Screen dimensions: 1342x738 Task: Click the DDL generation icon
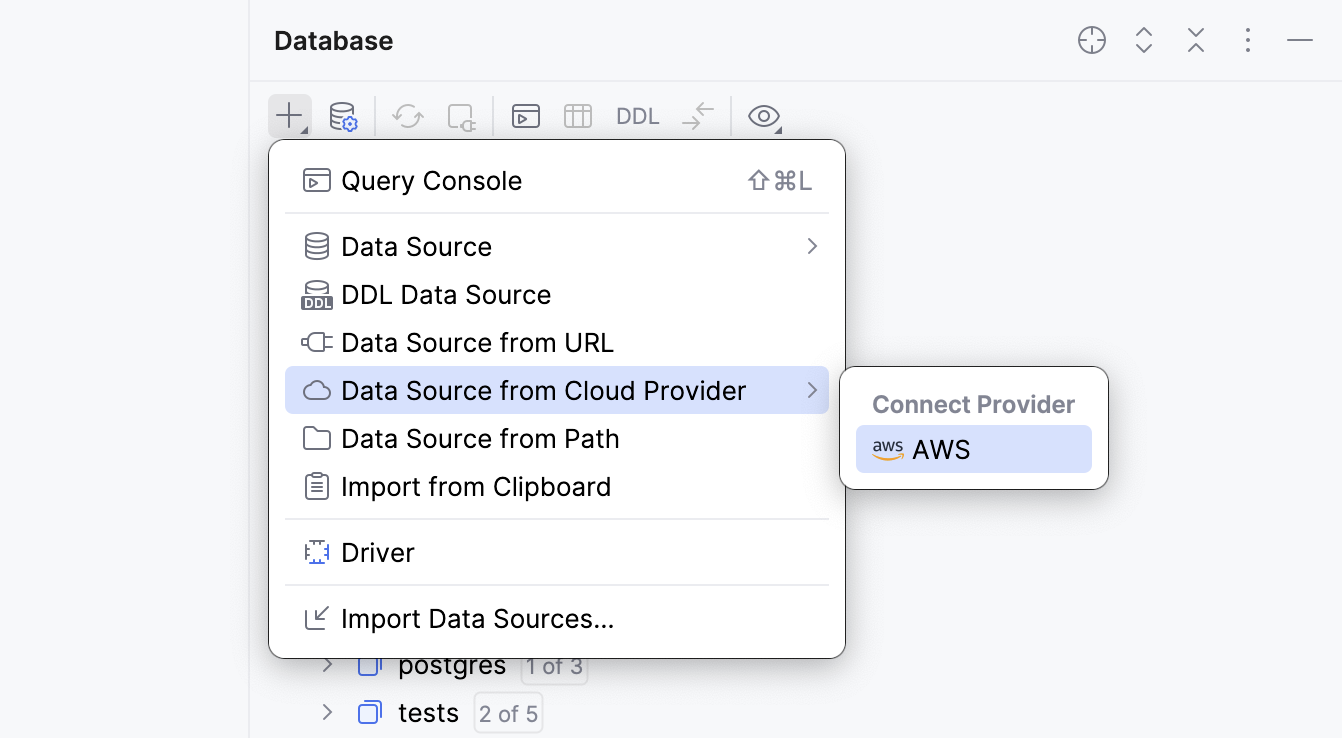click(637, 116)
